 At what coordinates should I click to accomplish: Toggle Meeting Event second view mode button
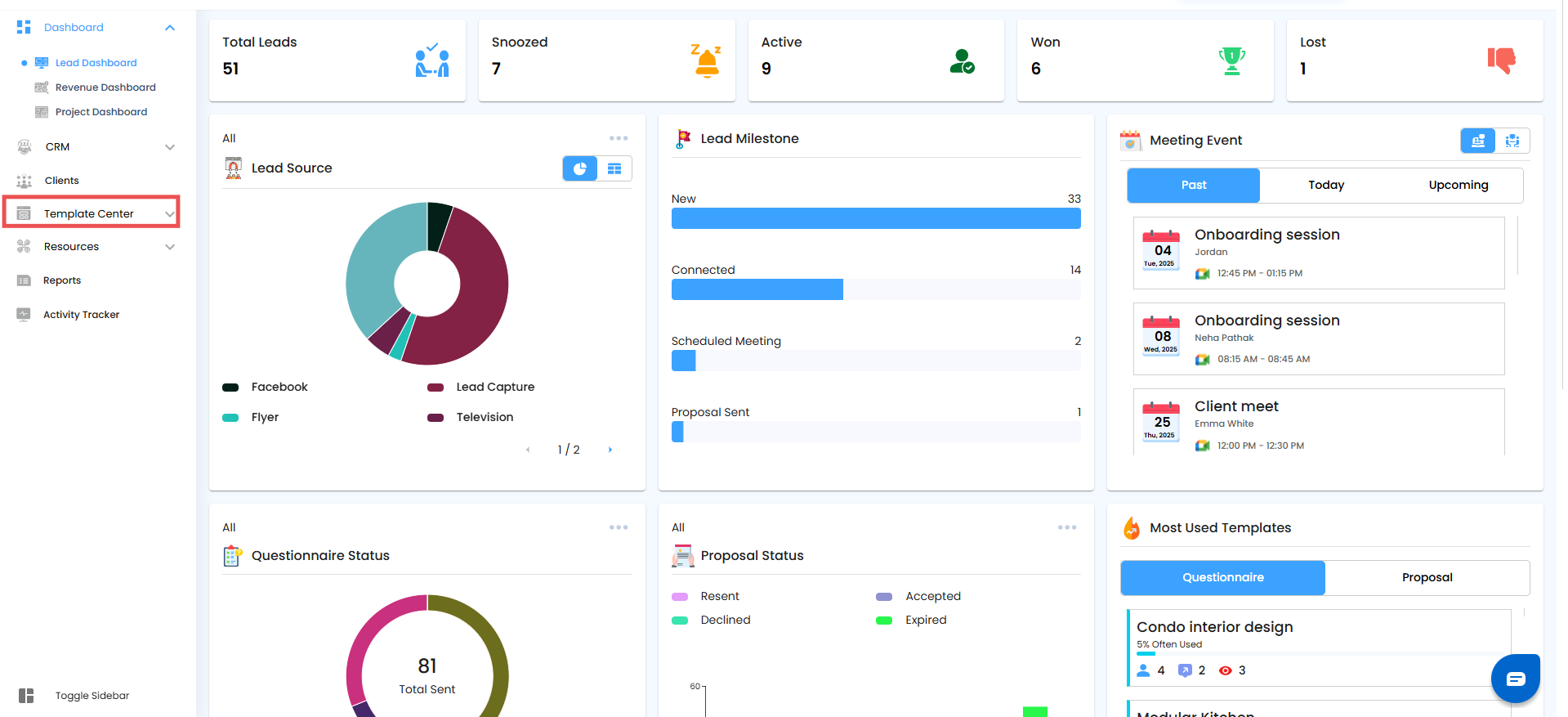click(1512, 141)
